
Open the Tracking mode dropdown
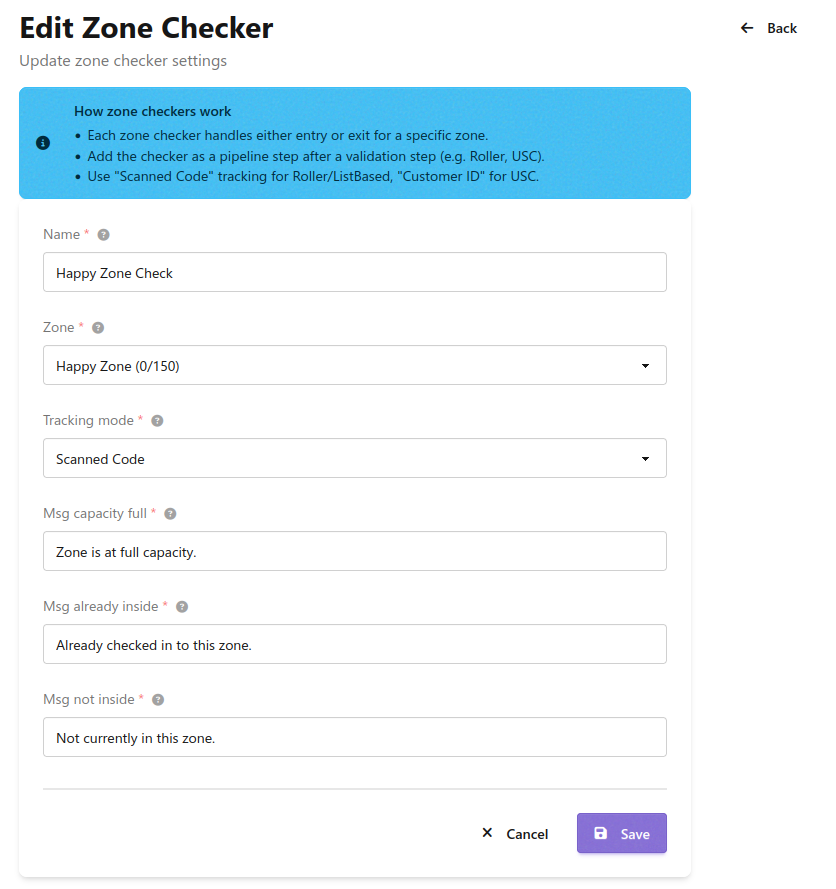tap(354, 458)
